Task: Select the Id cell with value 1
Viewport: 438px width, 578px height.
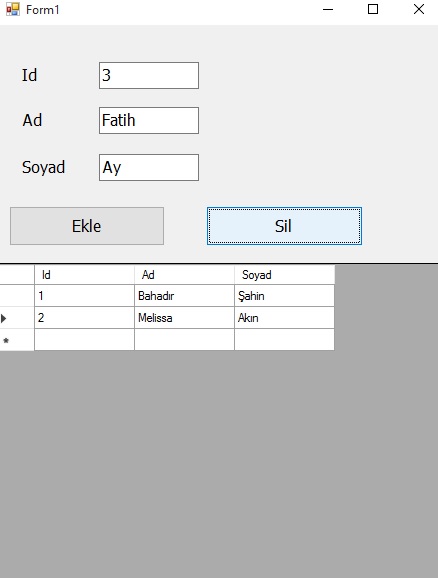Action: pos(84,296)
